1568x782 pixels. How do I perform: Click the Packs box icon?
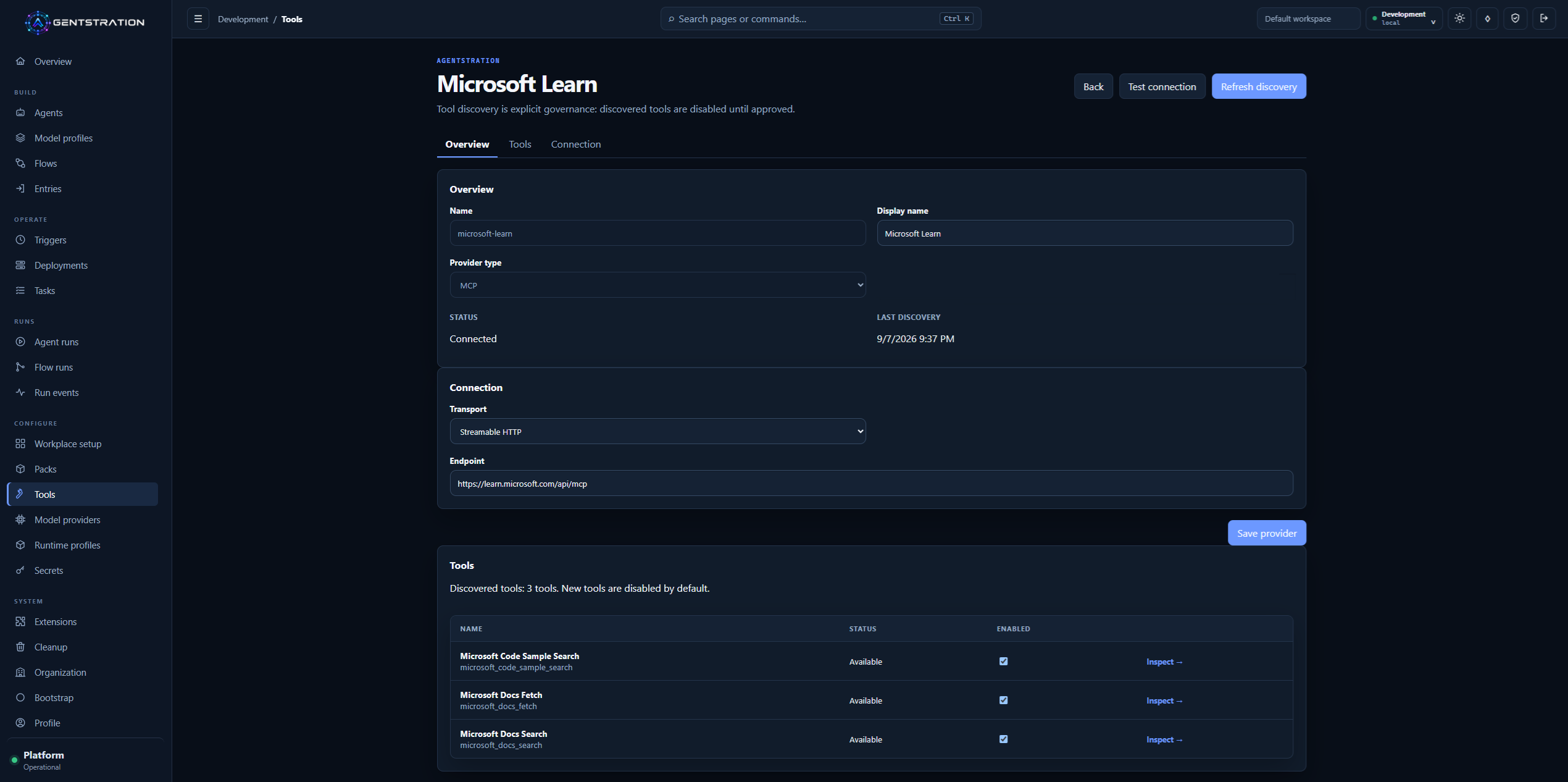coord(20,469)
